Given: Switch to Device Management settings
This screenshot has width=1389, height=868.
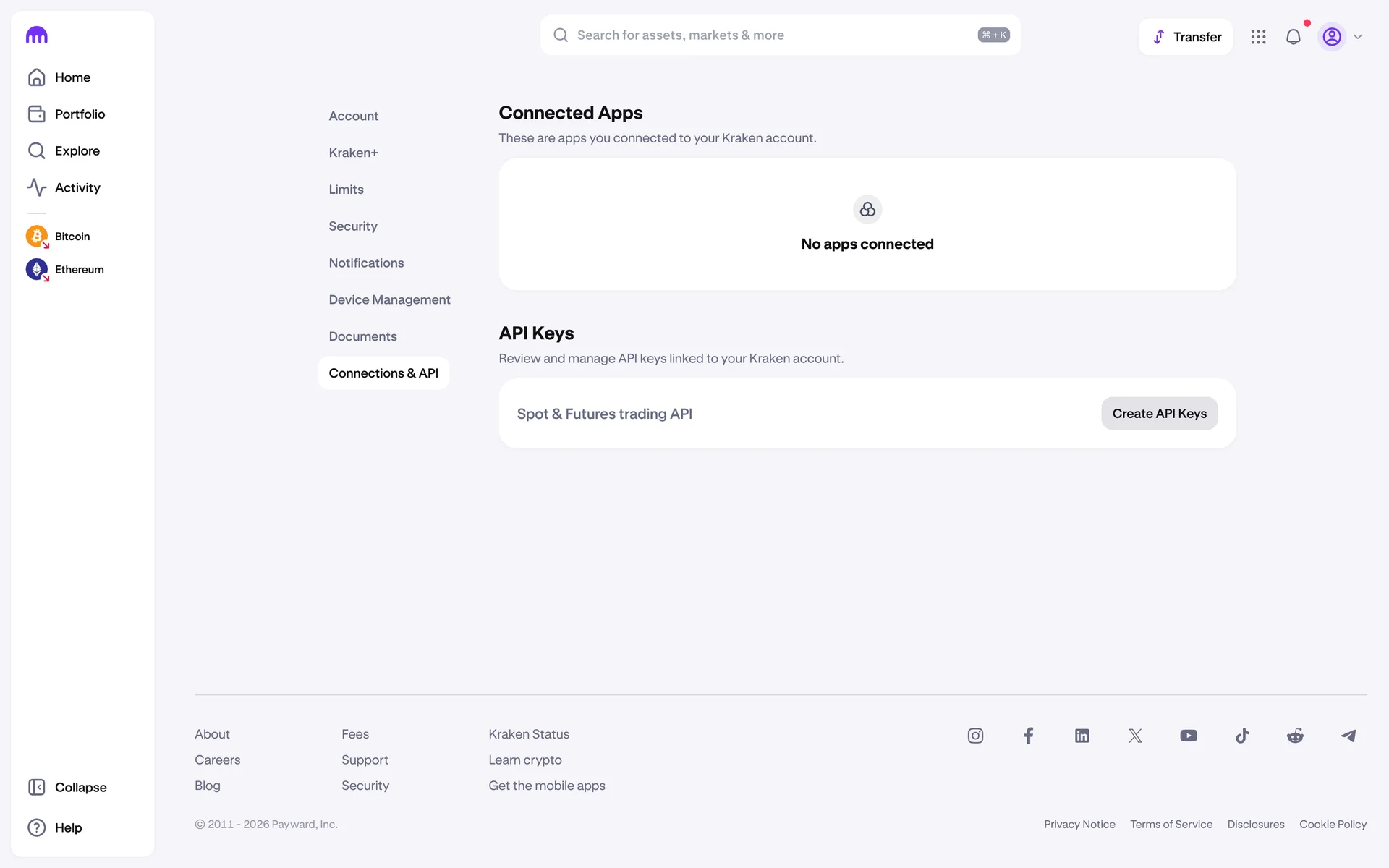Looking at the screenshot, I should pyautogui.click(x=389, y=299).
